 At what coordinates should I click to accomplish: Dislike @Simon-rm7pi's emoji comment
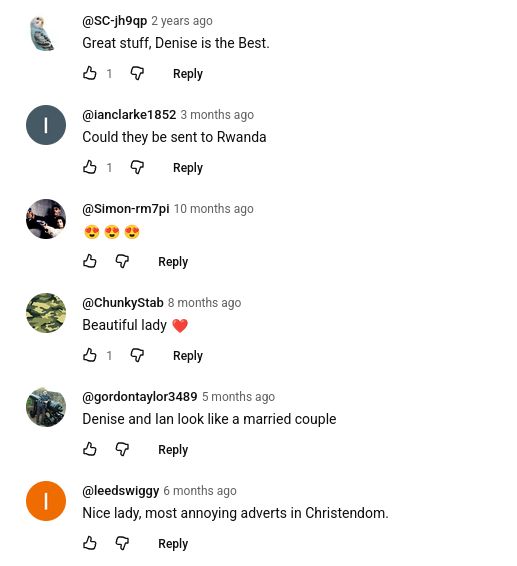tap(122, 261)
